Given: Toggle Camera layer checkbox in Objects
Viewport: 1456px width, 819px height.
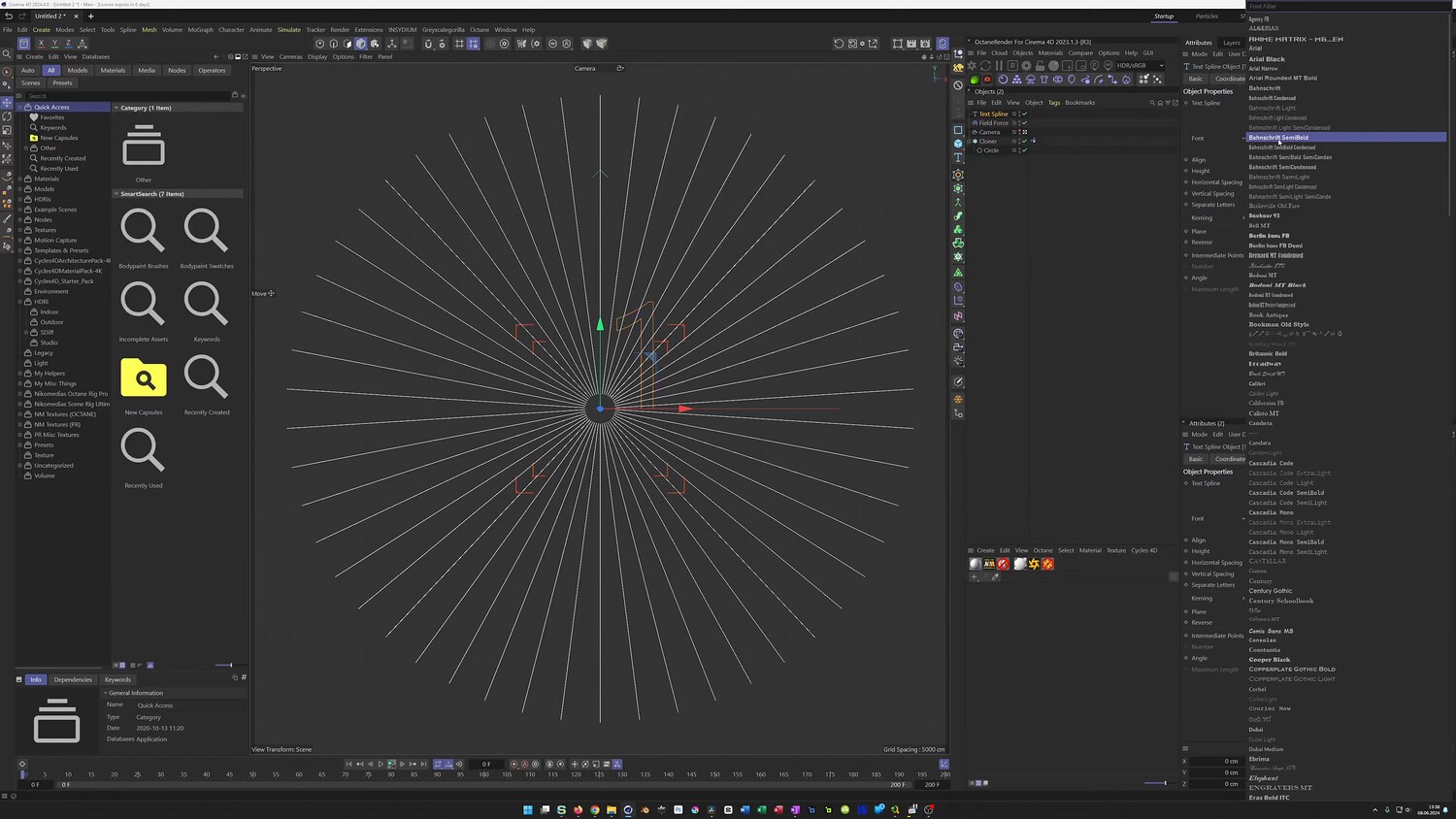Looking at the screenshot, I should click(x=1014, y=132).
